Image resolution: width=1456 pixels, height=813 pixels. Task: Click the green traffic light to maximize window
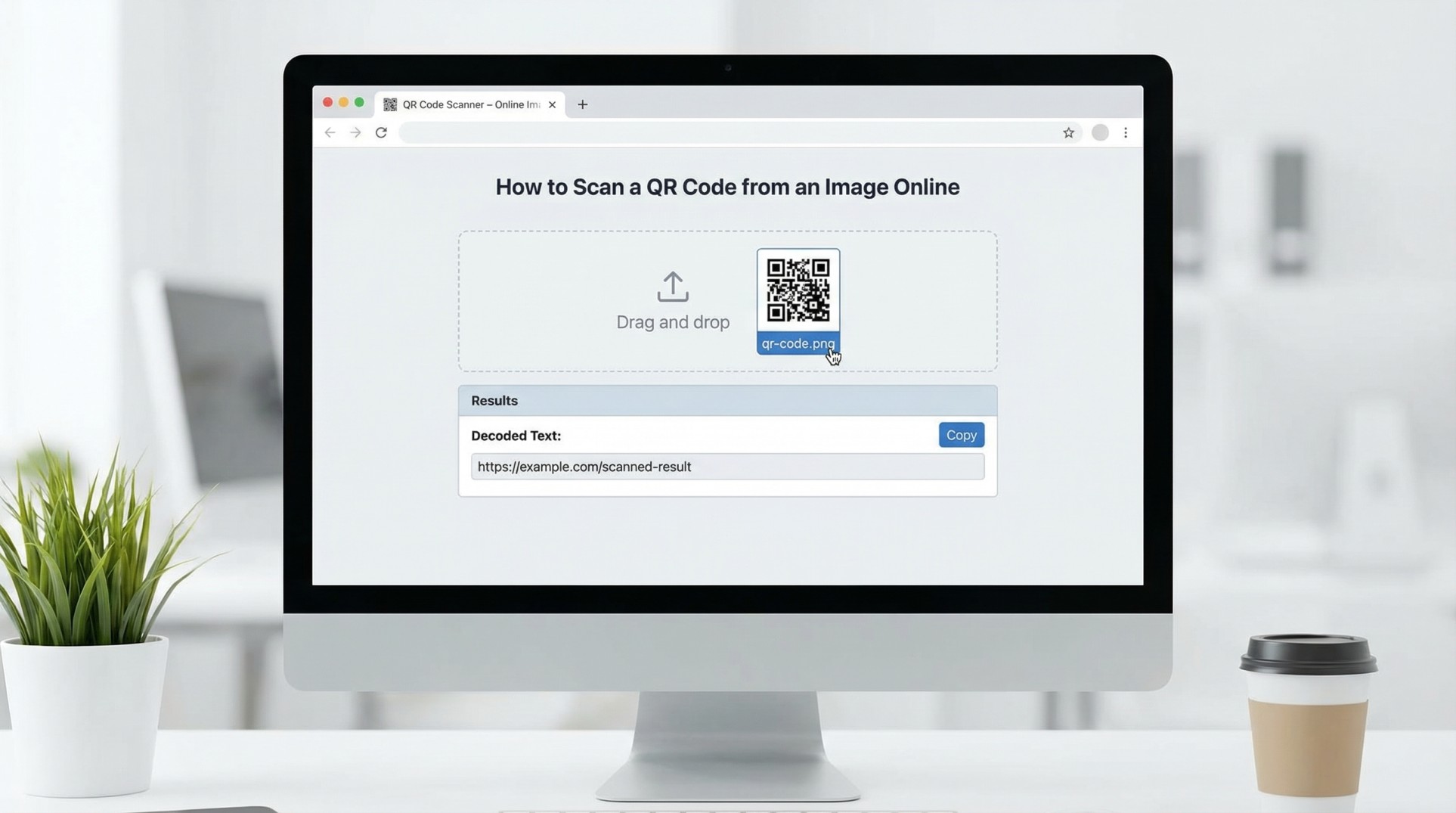coord(359,101)
